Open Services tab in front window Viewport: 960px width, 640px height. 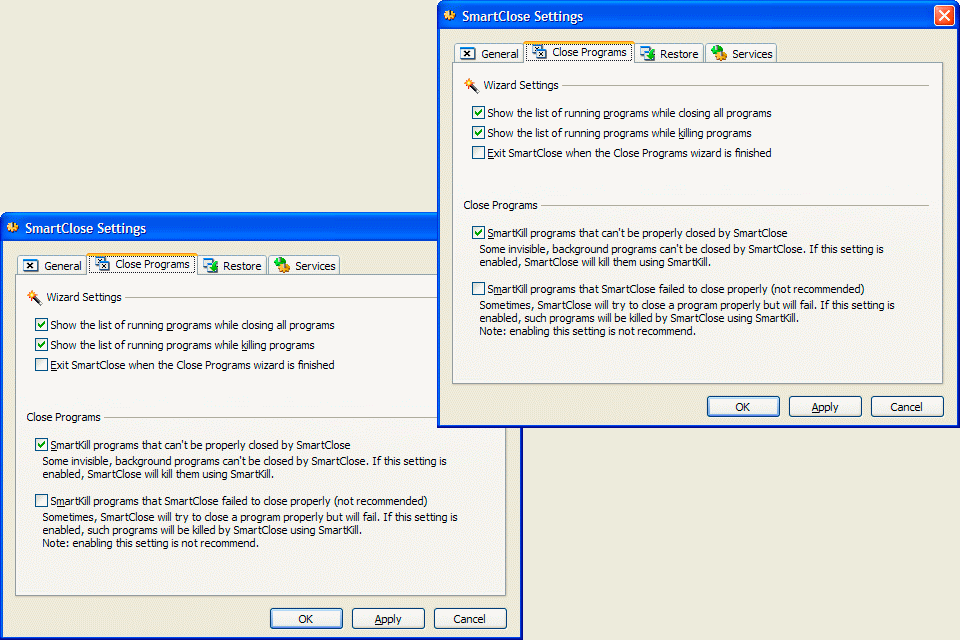(x=741, y=54)
